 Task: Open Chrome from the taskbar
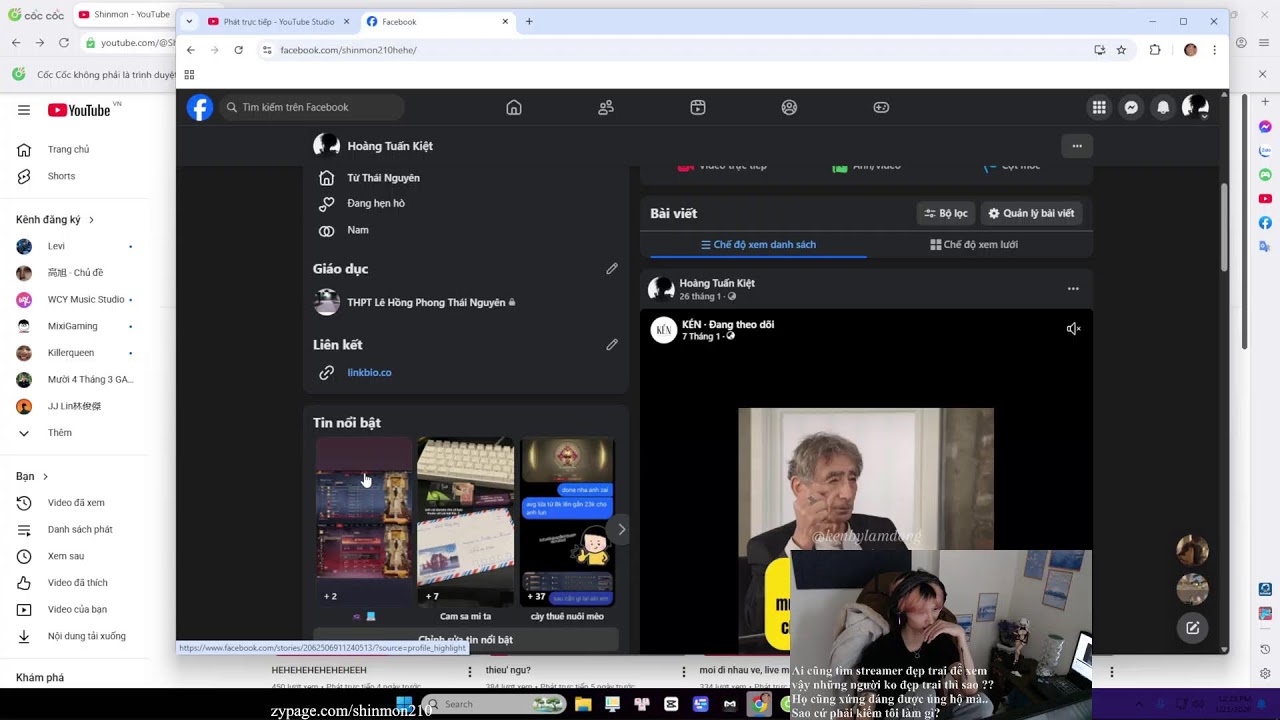[760, 704]
